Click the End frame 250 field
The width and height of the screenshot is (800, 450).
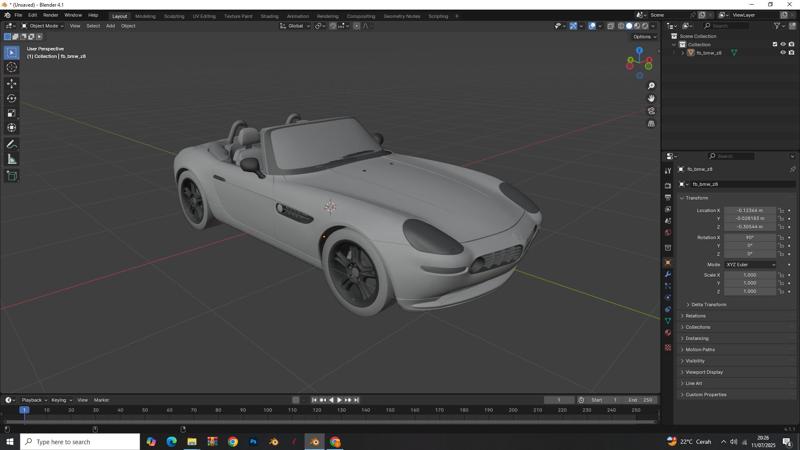pos(641,400)
